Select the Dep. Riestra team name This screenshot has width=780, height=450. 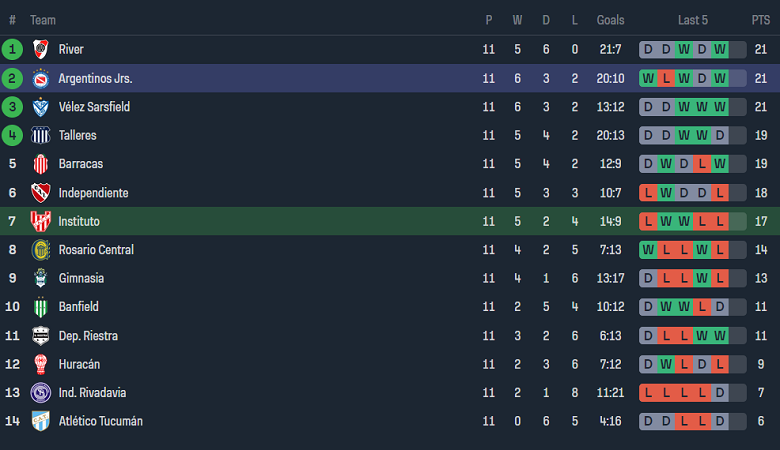(x=87, y=336)
